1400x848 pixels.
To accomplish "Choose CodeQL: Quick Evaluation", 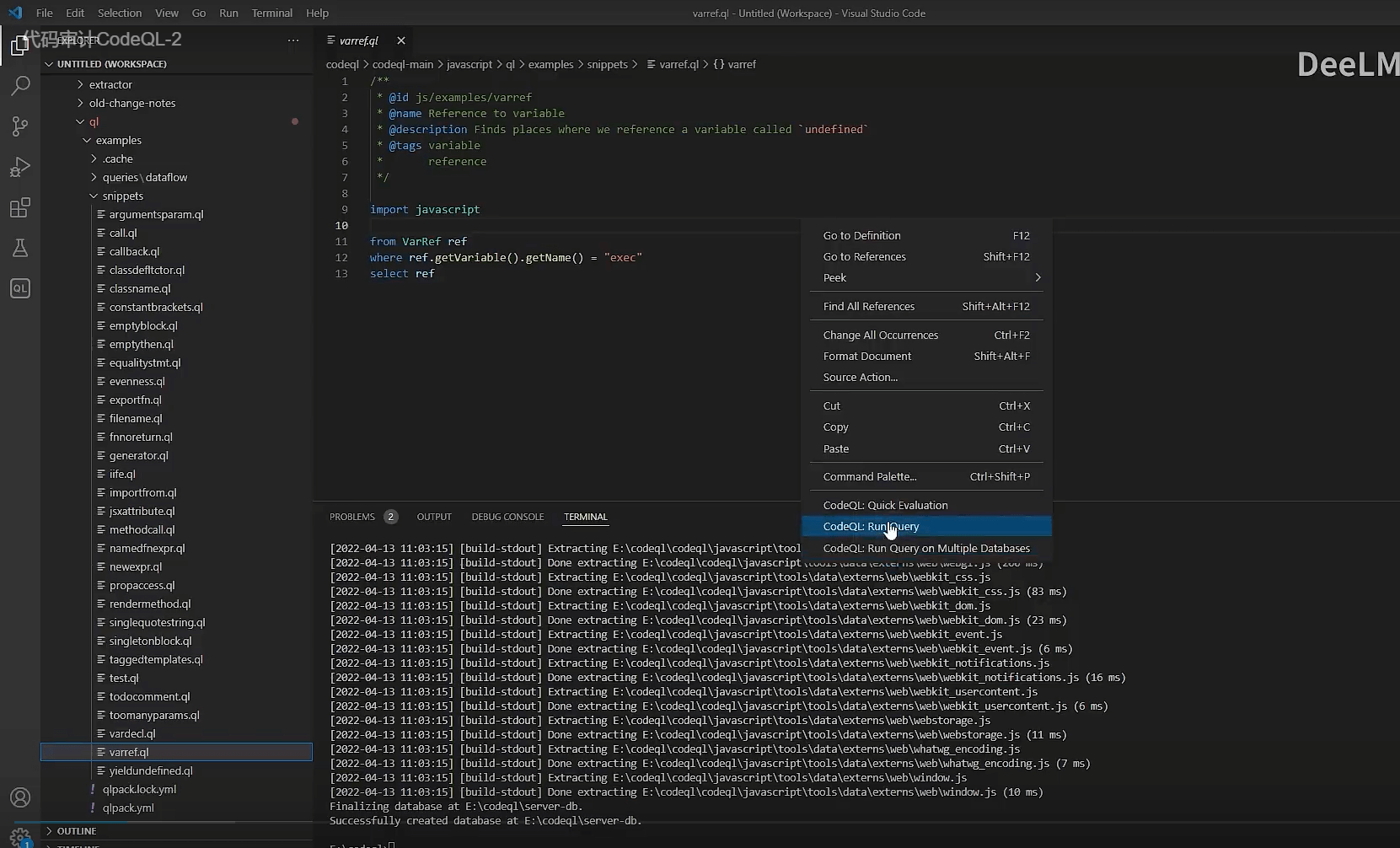I will [885, 505].
